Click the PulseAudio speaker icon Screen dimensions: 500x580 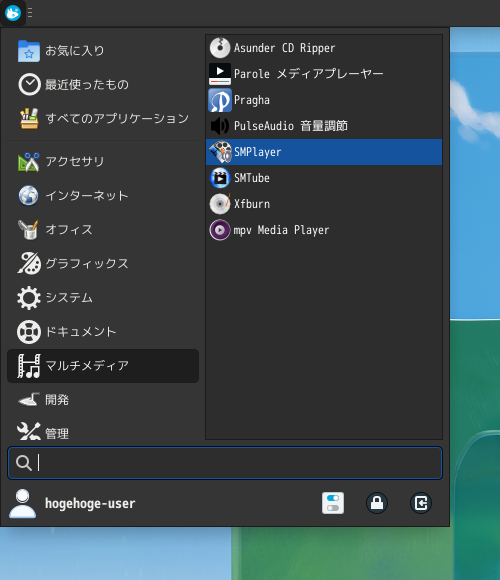220,126
